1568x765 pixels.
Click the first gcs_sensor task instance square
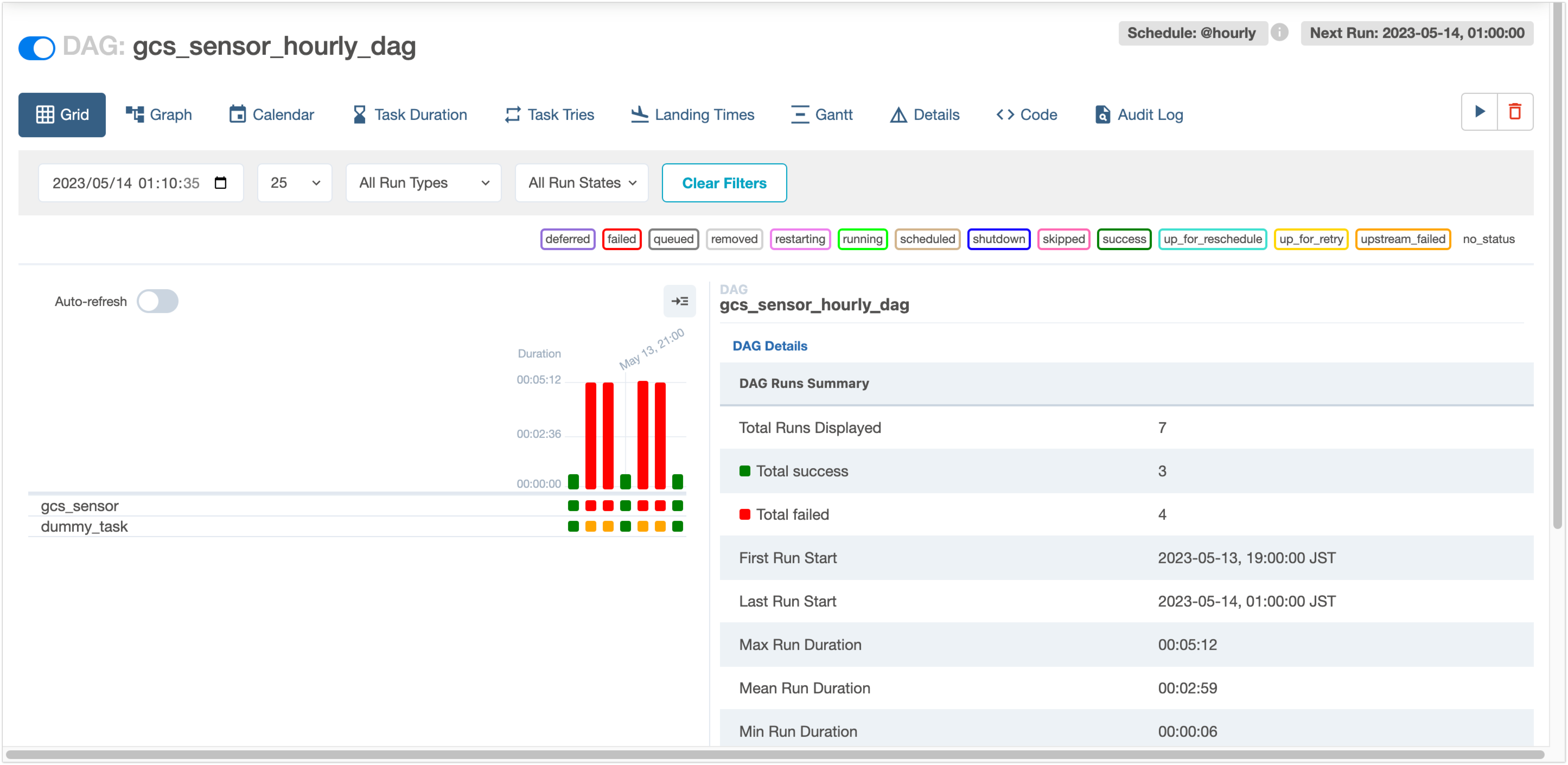[x=573, y=506]
